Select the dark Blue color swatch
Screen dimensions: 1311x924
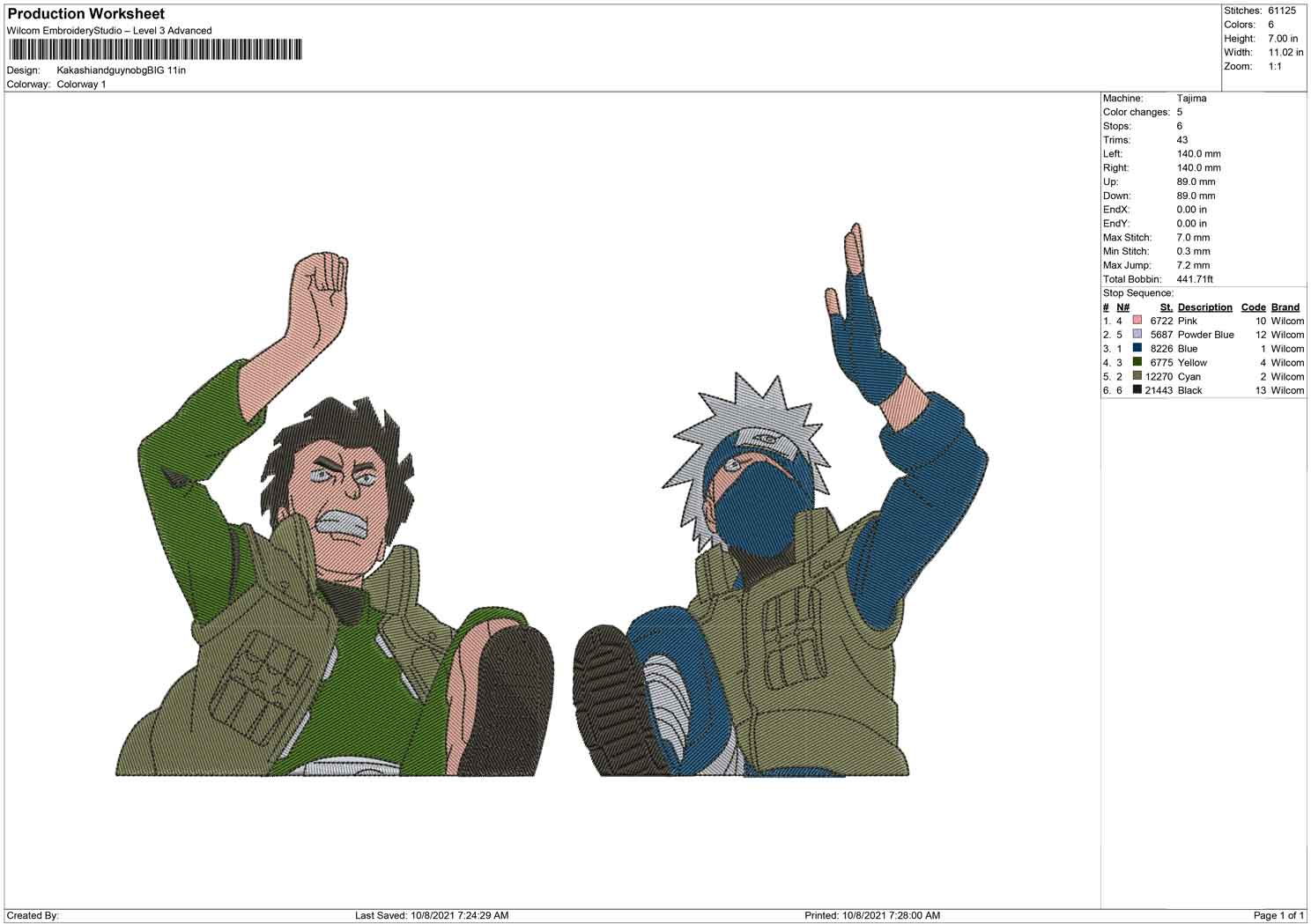pyautogui.click(x=1137, y=349)
